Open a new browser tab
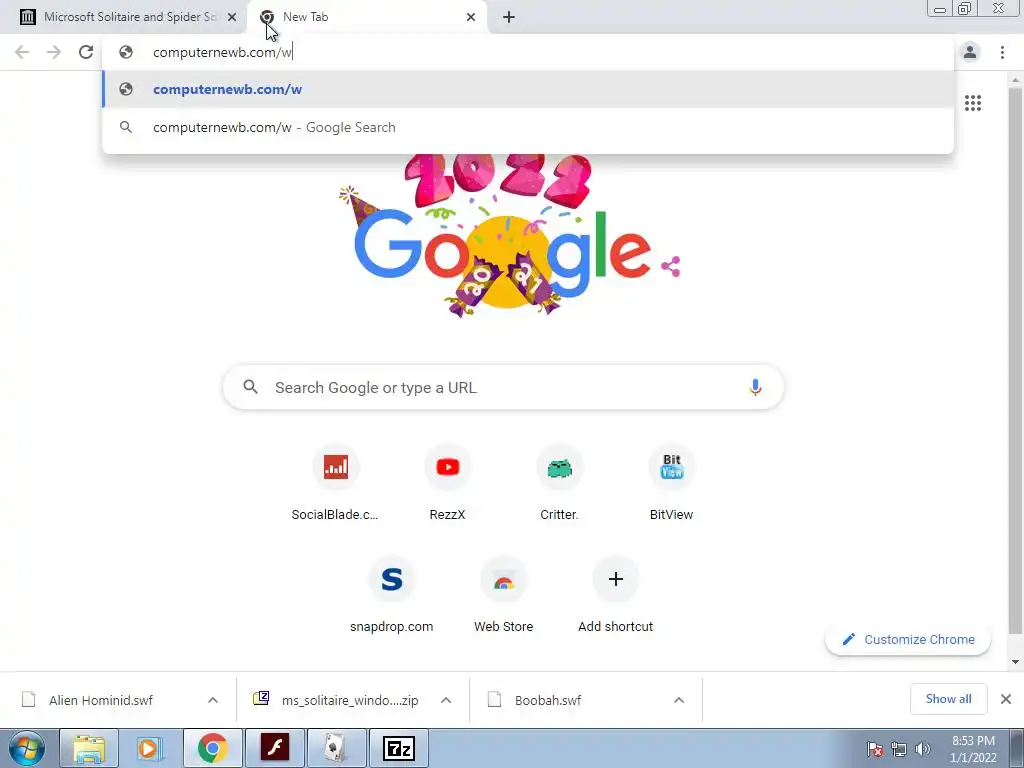The height and width of the screenshot is (768, 1024). (509, 17)
